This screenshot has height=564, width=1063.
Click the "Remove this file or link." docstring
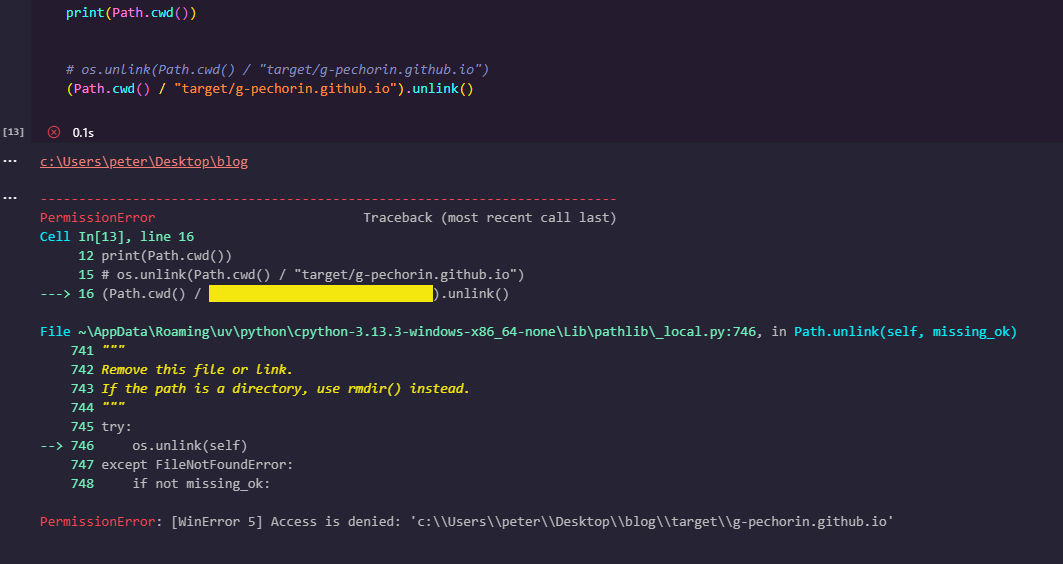point(197,370)
